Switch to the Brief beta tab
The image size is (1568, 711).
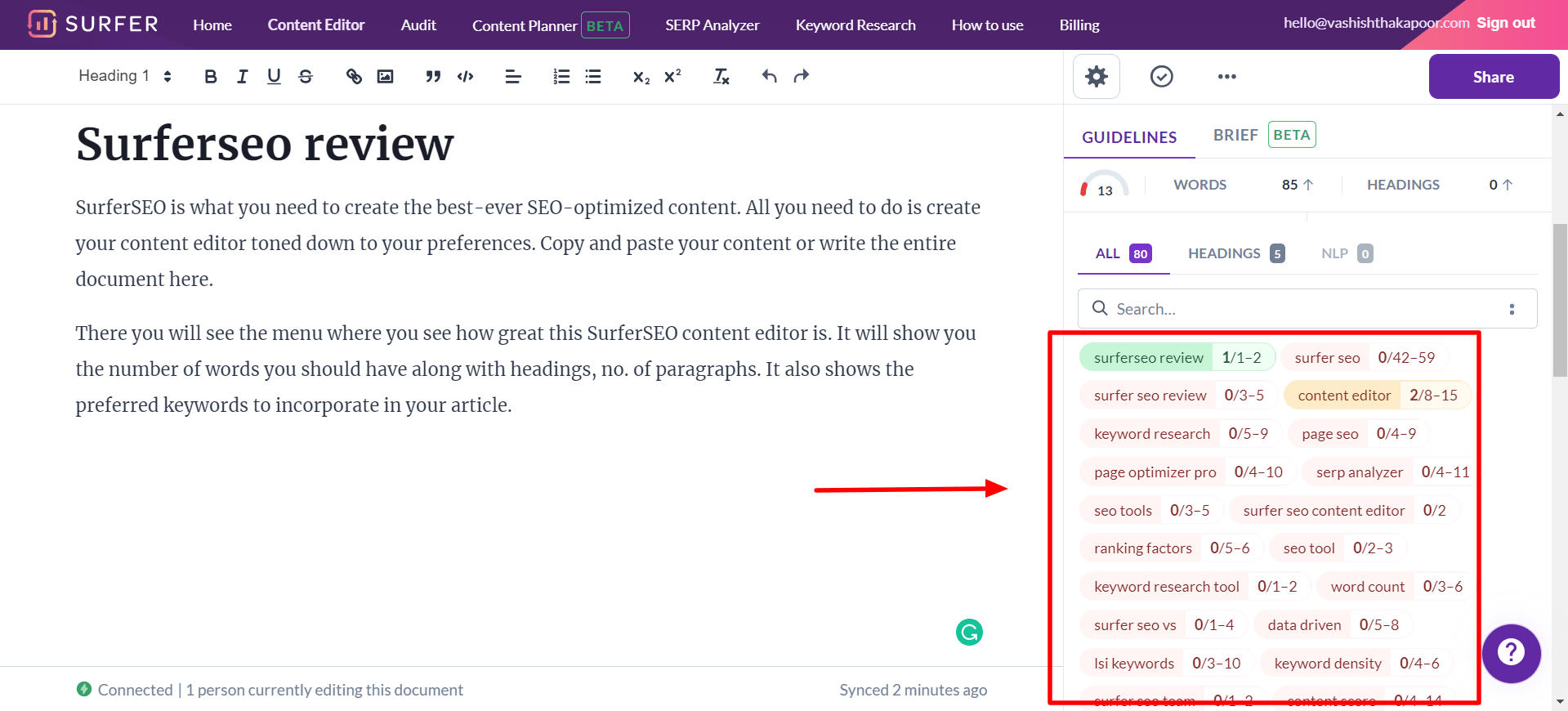(x=1264, y=135)
